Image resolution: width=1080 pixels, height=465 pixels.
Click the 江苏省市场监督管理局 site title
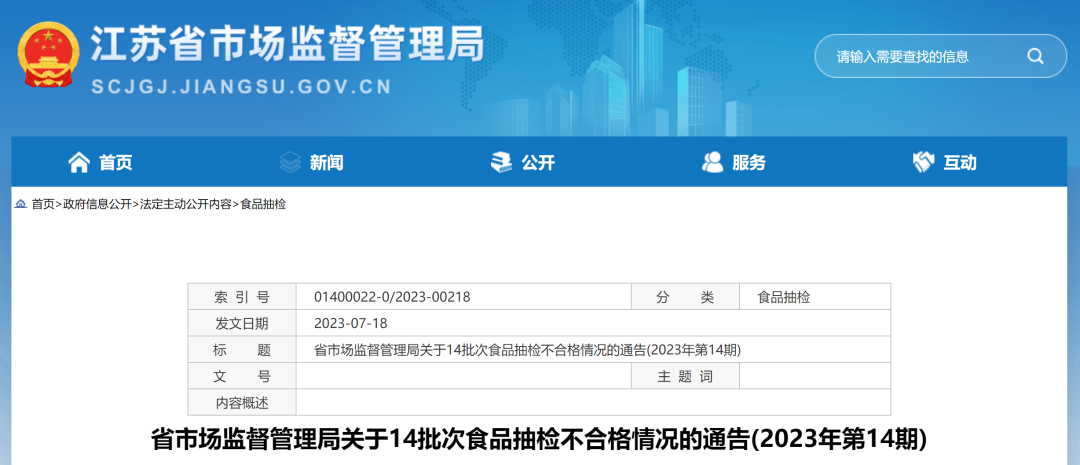[288, 44]
